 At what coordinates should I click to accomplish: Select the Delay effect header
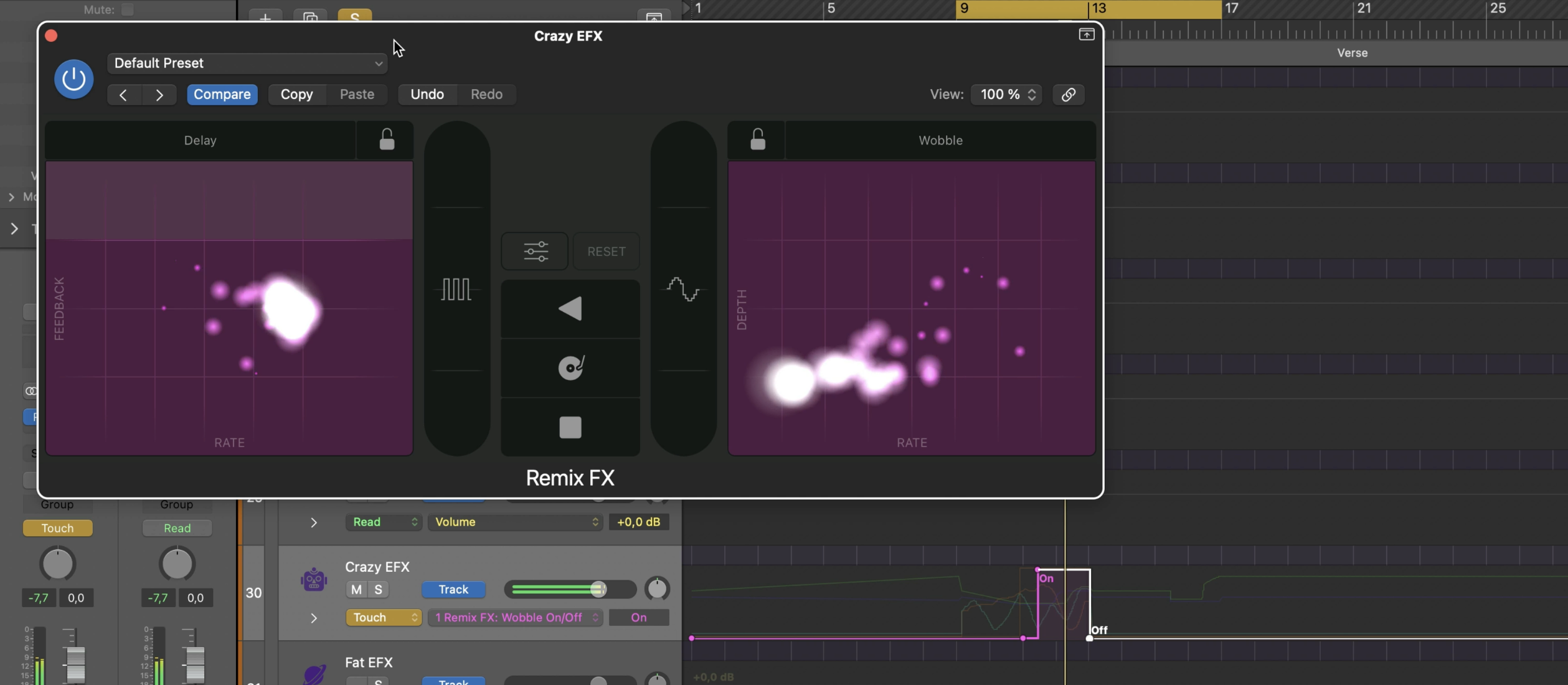200,141
